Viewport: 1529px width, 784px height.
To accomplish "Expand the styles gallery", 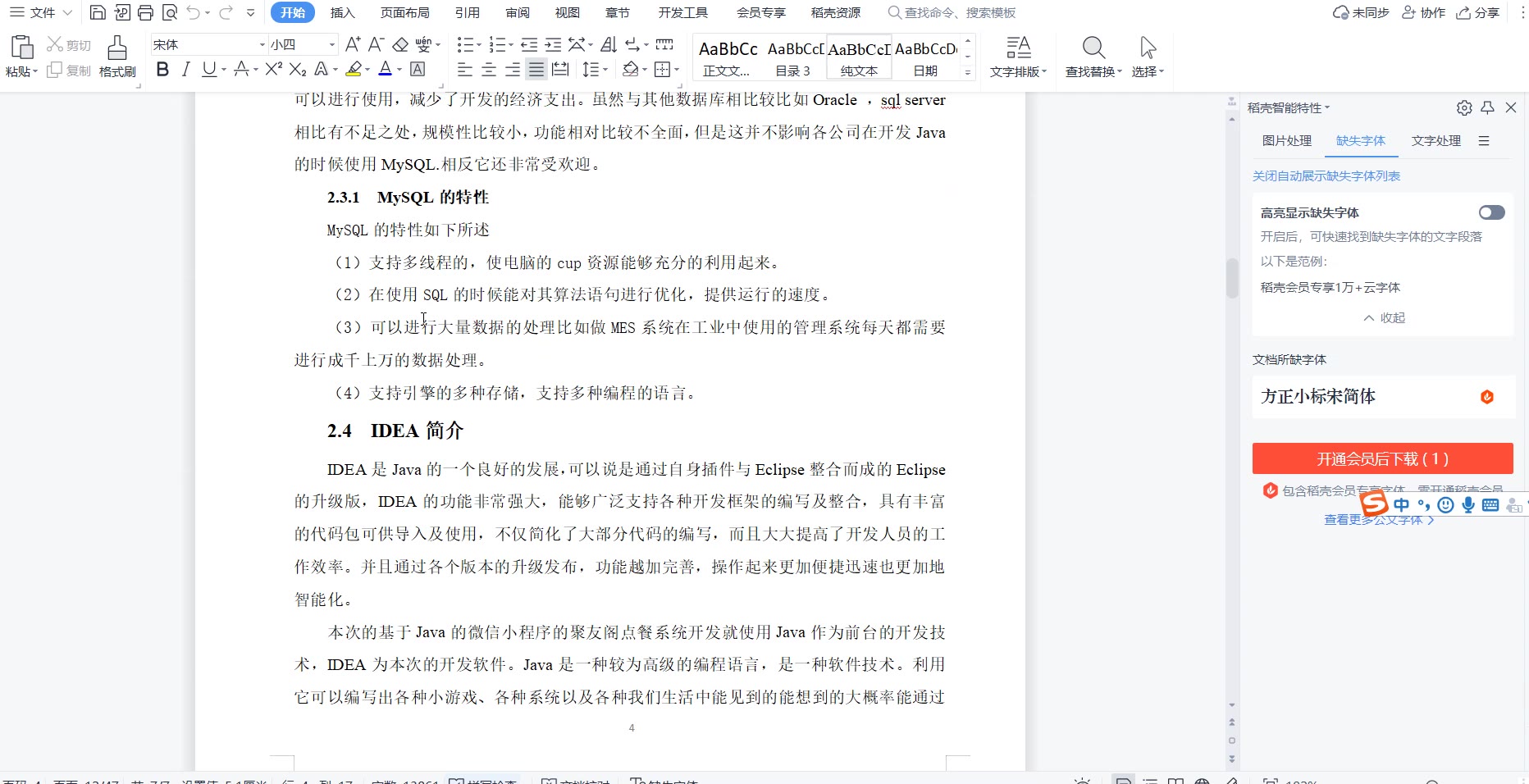I will click(x=968, y=72).
